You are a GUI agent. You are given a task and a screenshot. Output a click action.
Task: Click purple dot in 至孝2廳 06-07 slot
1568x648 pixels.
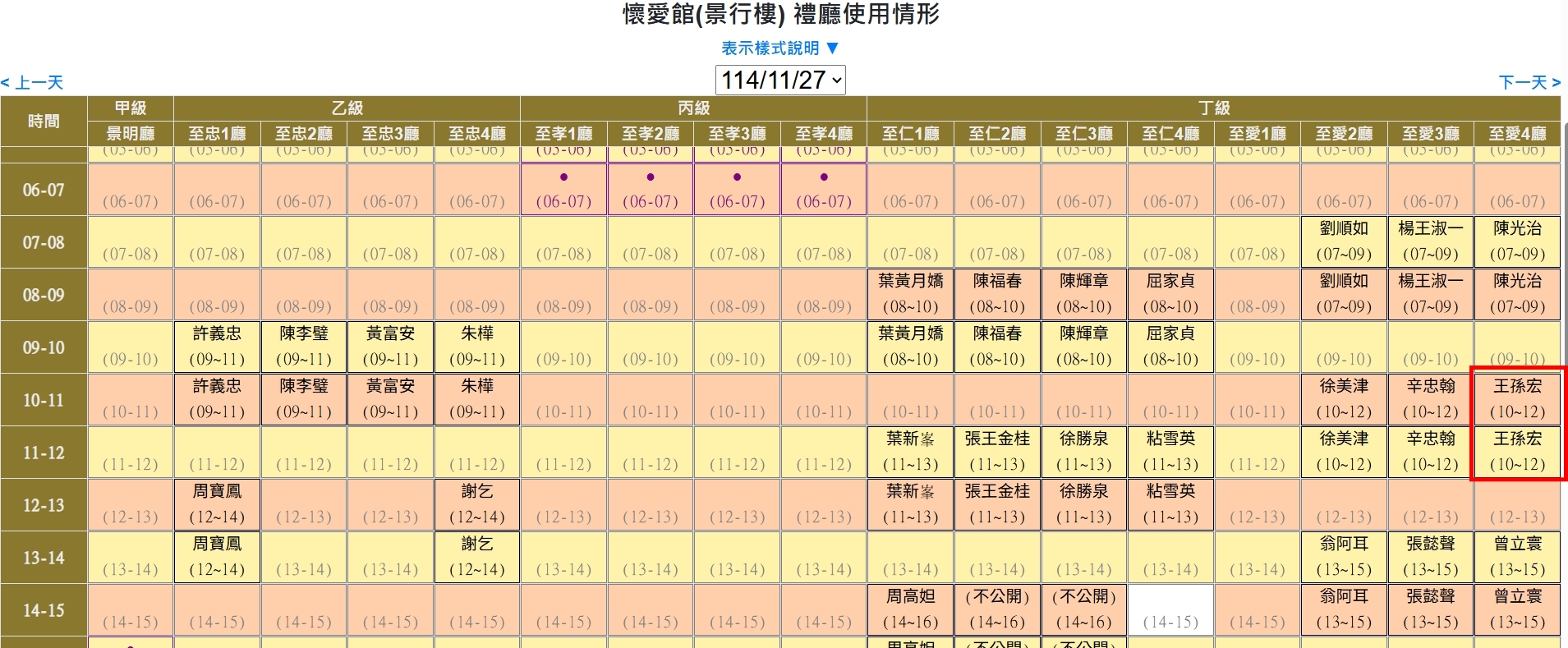point(651,177)
